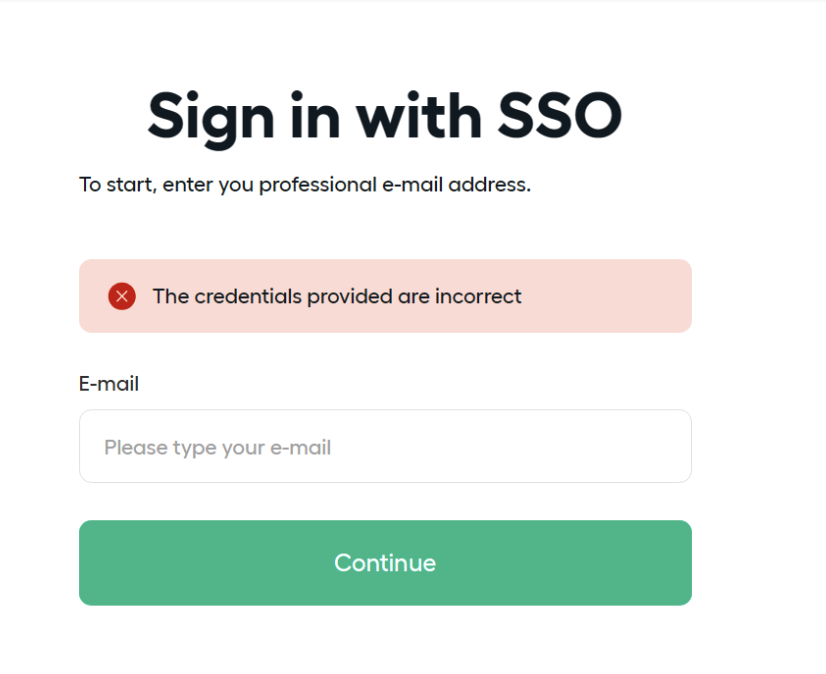Click the 'Please type your e-mail' placeholder

[218, 448]
